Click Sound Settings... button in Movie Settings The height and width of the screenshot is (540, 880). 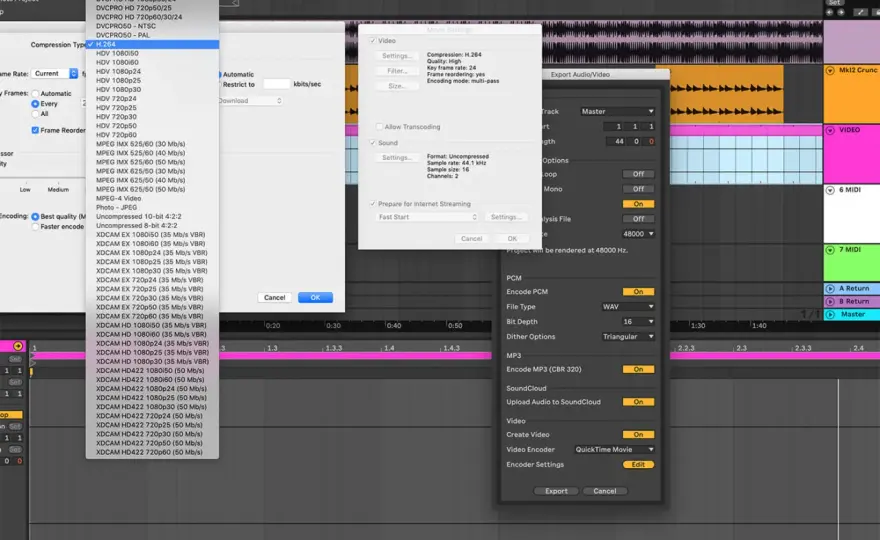coord(397,158)
